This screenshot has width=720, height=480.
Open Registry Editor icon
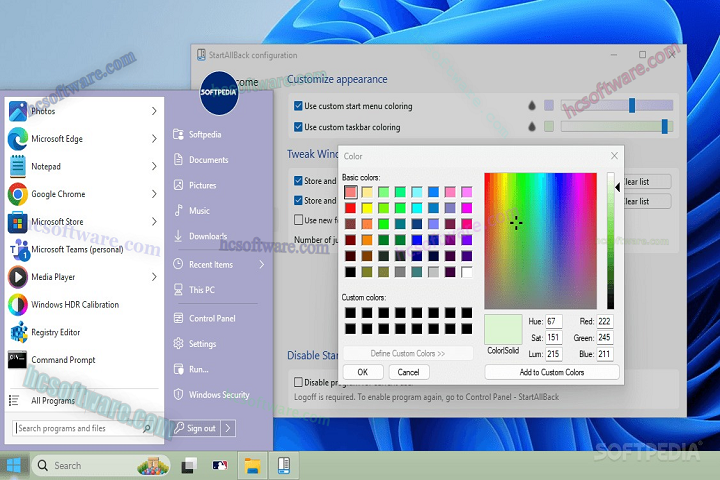point(18,332)
